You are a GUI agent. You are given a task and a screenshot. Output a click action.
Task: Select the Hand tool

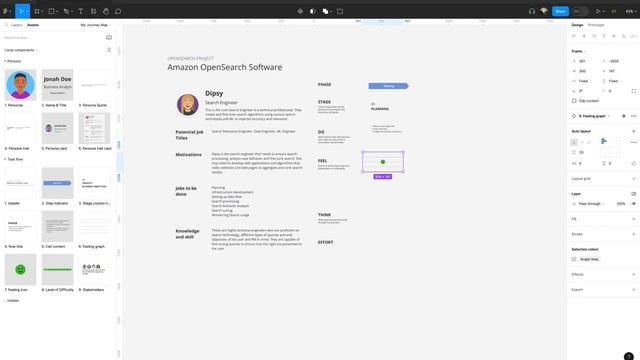(106, 11)
